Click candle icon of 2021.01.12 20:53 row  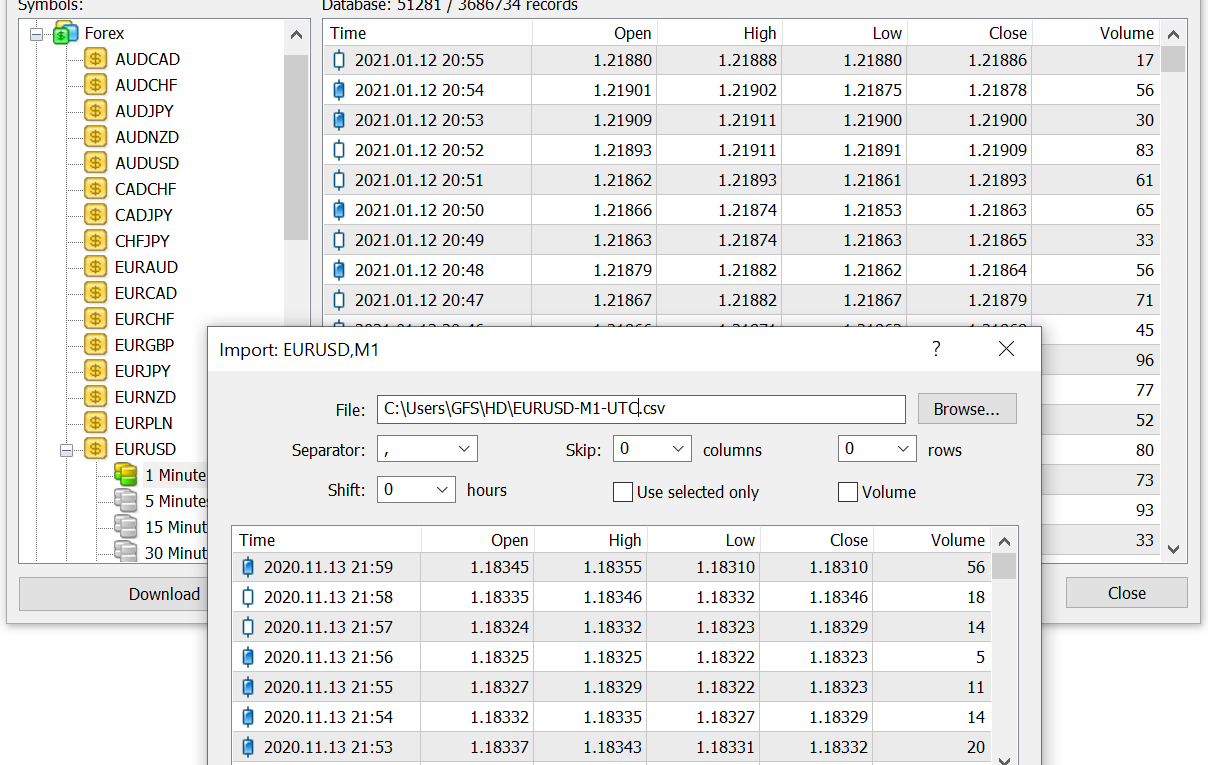339,120
